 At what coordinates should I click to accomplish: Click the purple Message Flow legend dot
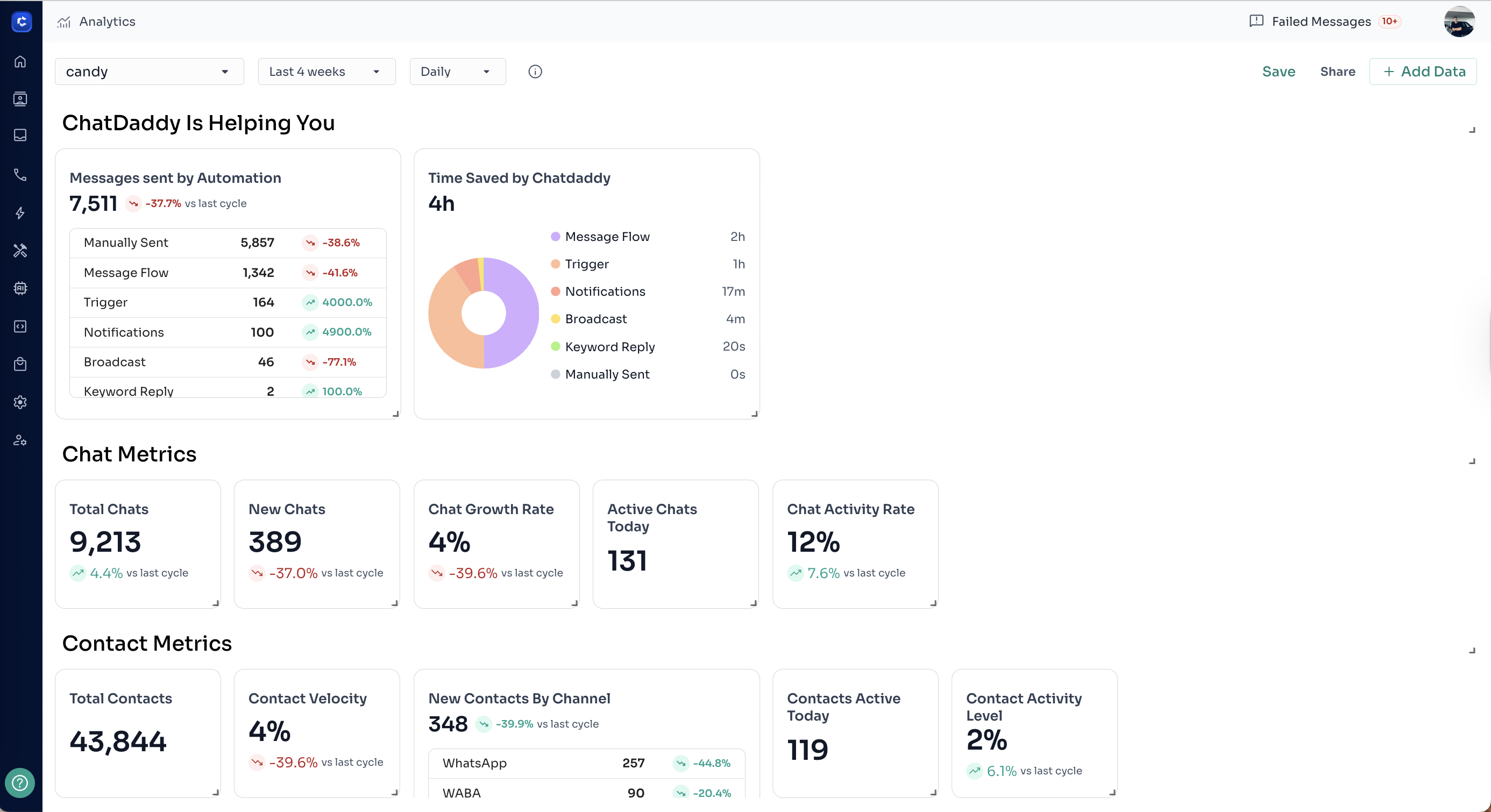coord(555,237)
